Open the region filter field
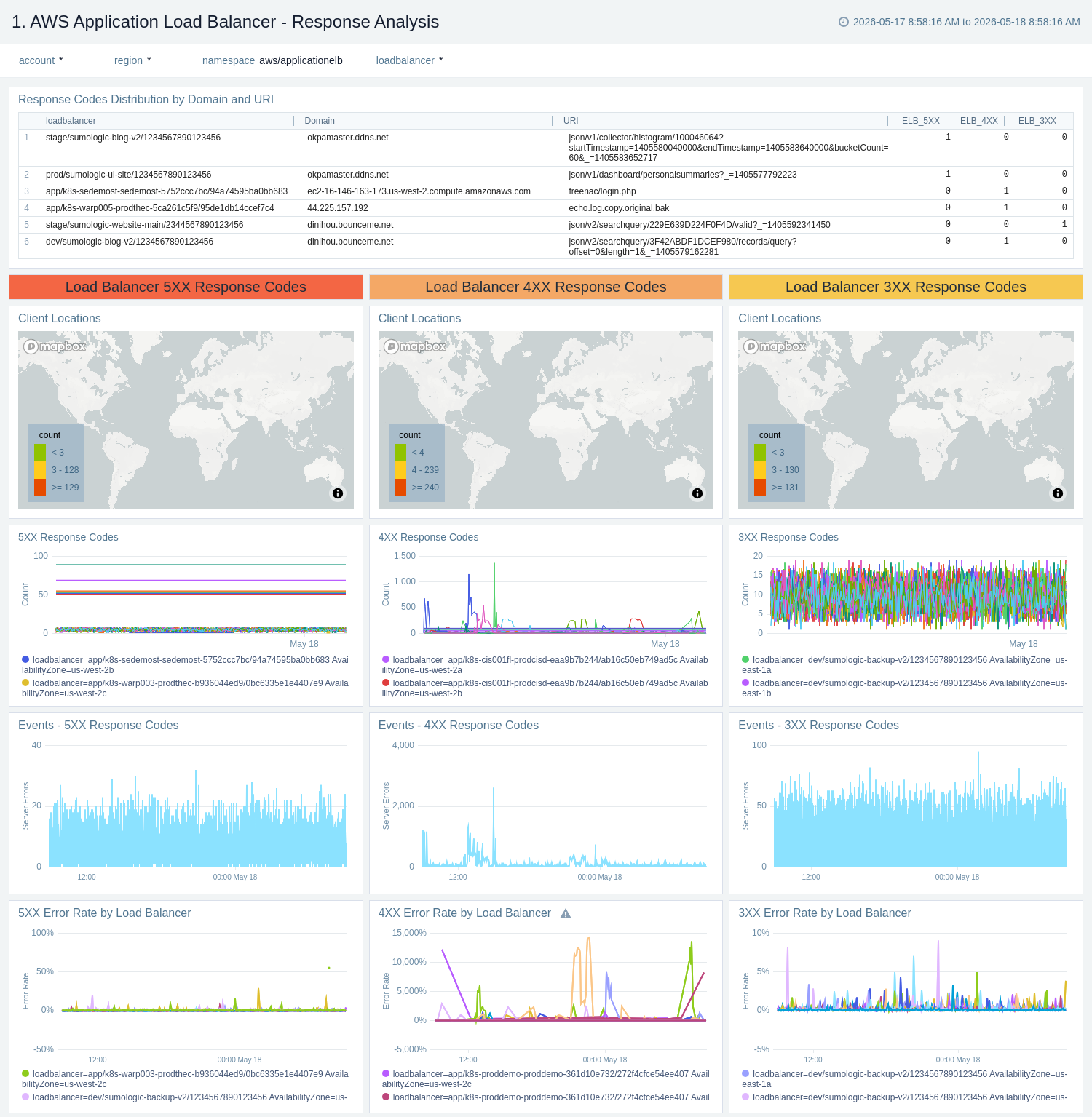The height and width of the screenshot is (1117, 1092). (165, 61)
